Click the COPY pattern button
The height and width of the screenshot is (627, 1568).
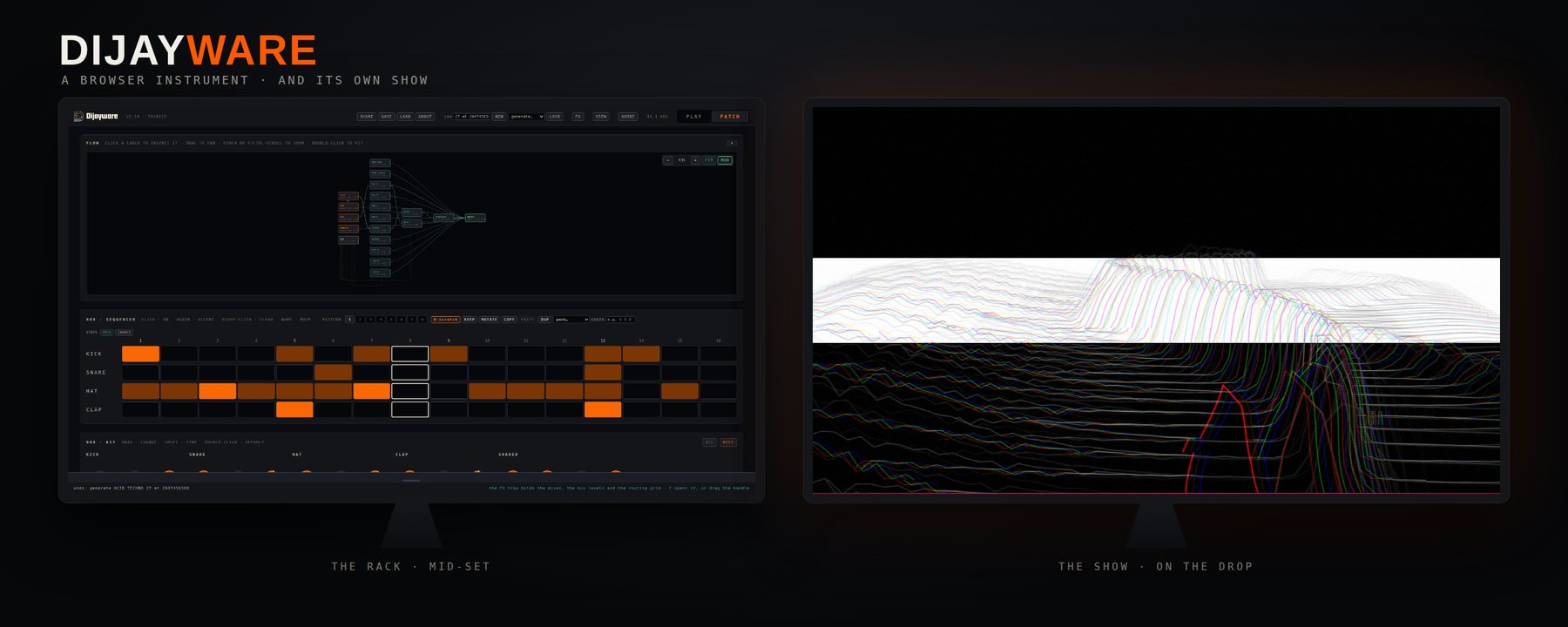point(510,320)
